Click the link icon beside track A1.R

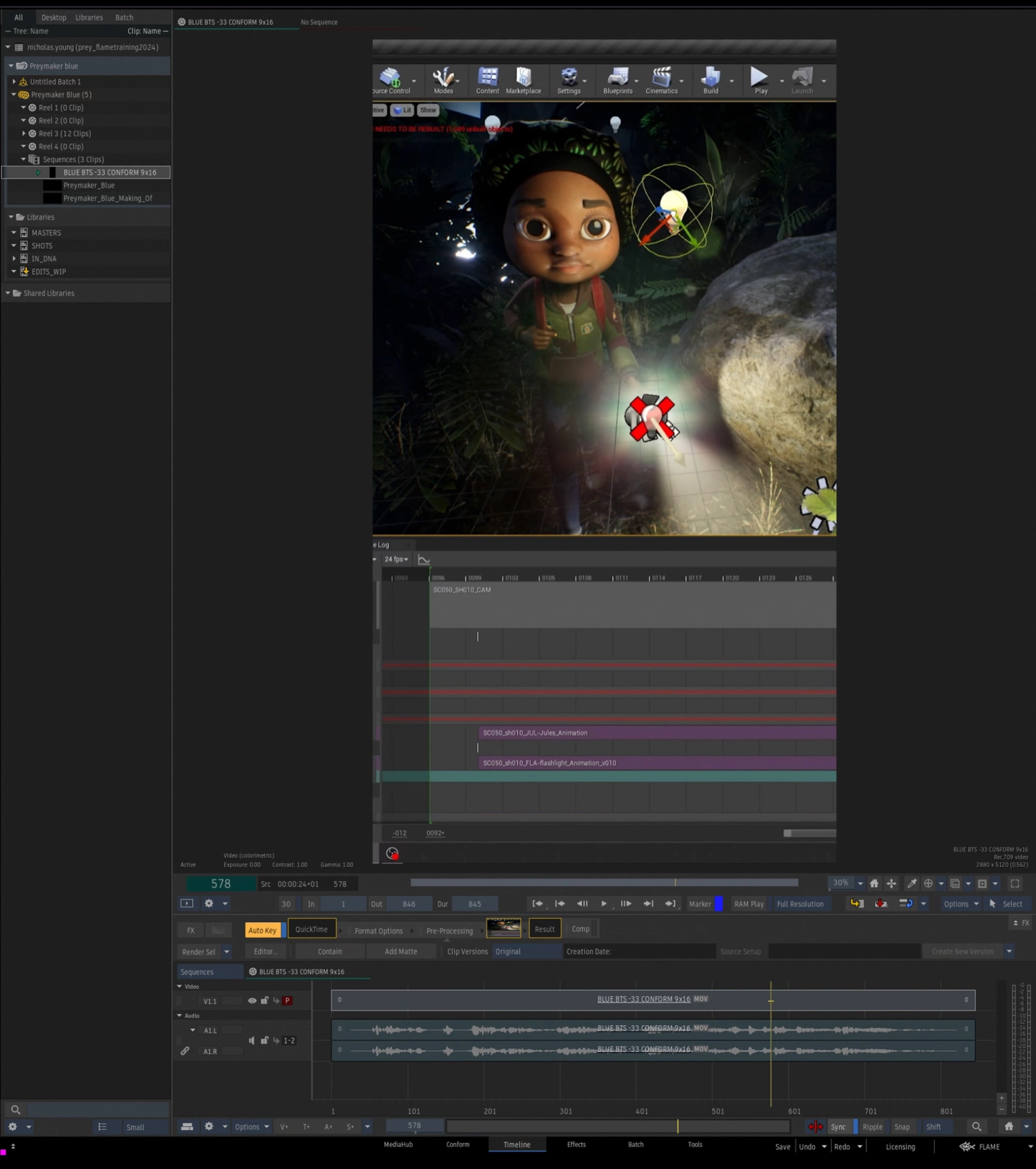pyautogui.click(x=185, y=1051)
